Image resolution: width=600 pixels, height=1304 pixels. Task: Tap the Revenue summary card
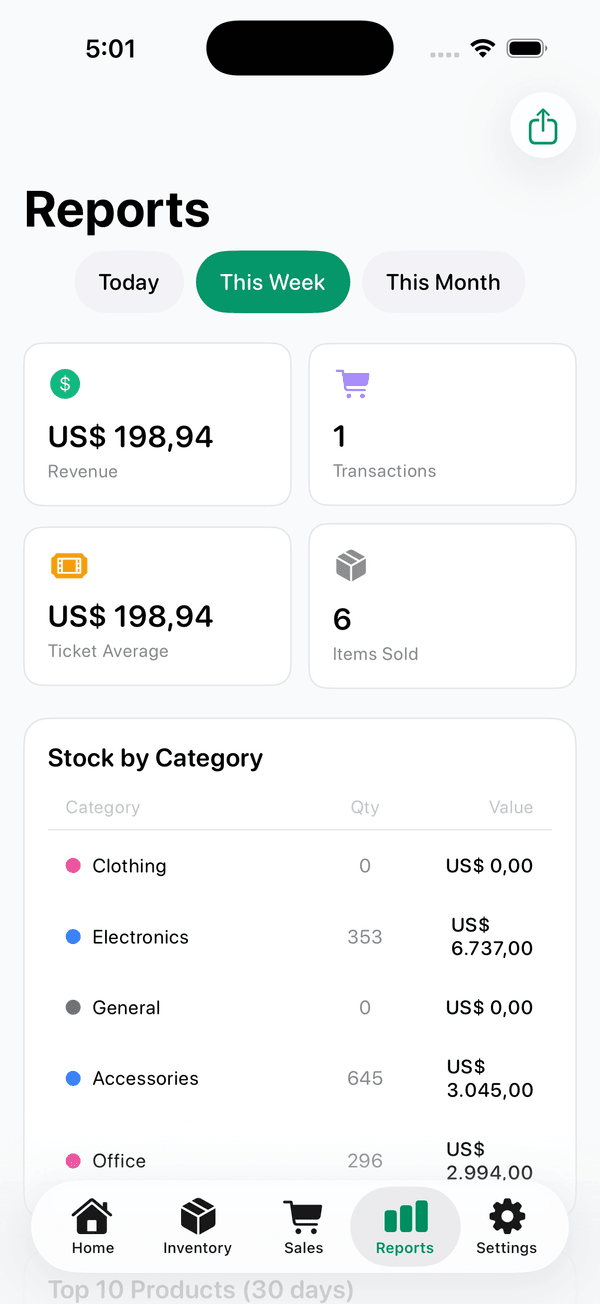[x=157, y=424]
